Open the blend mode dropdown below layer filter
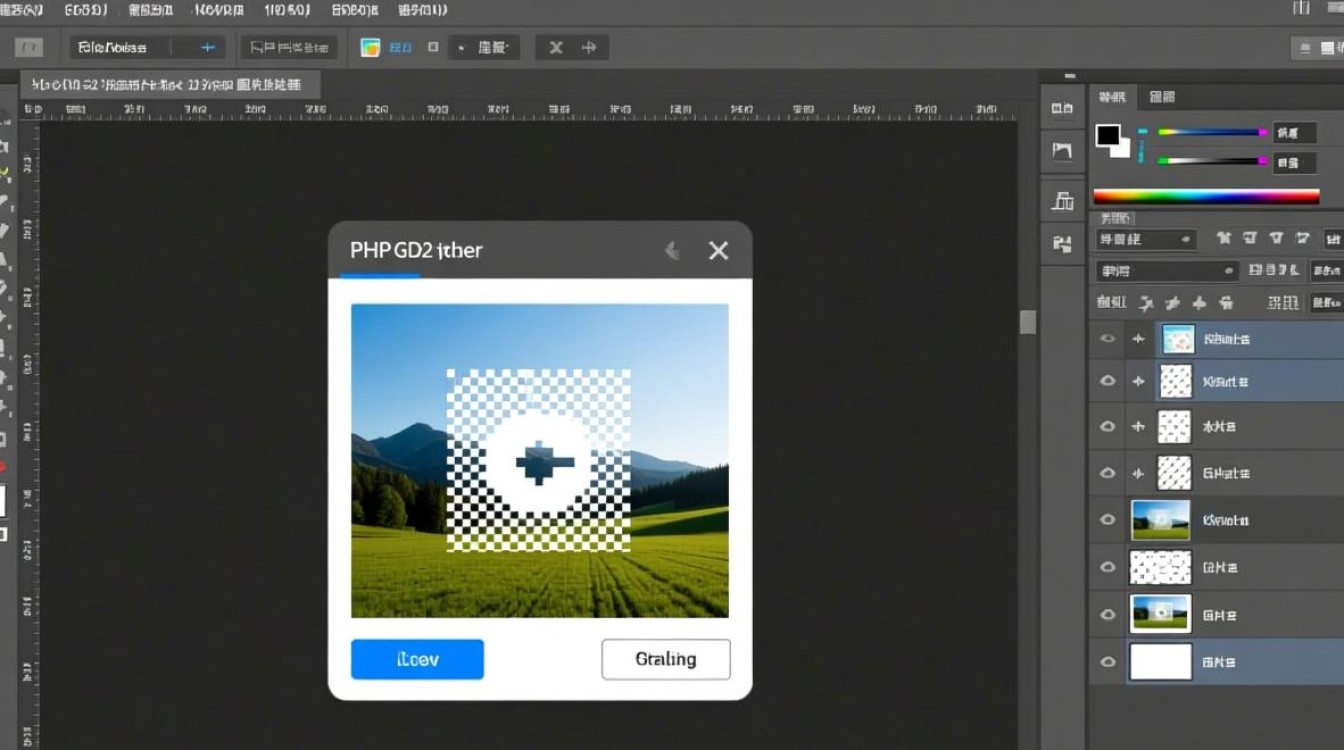The image size is (1344, 750). coord(1167,271)
